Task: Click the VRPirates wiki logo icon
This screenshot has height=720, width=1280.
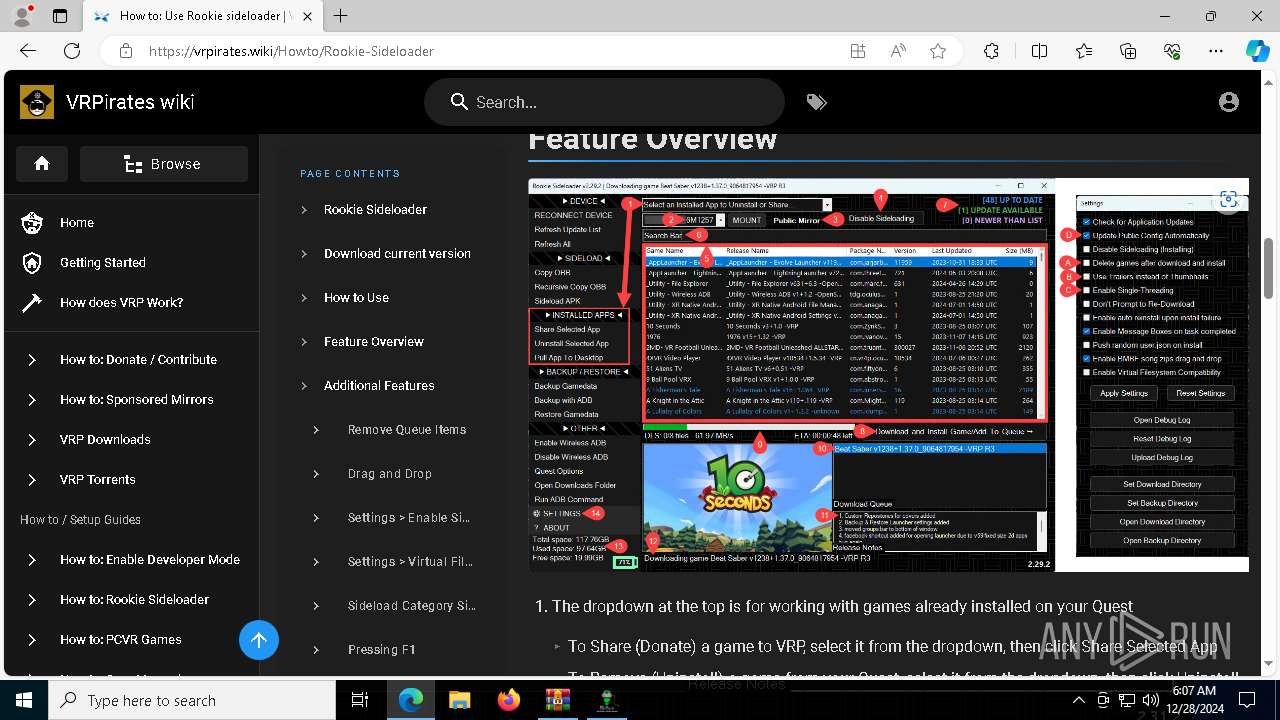Action: (x=37, y=102)
